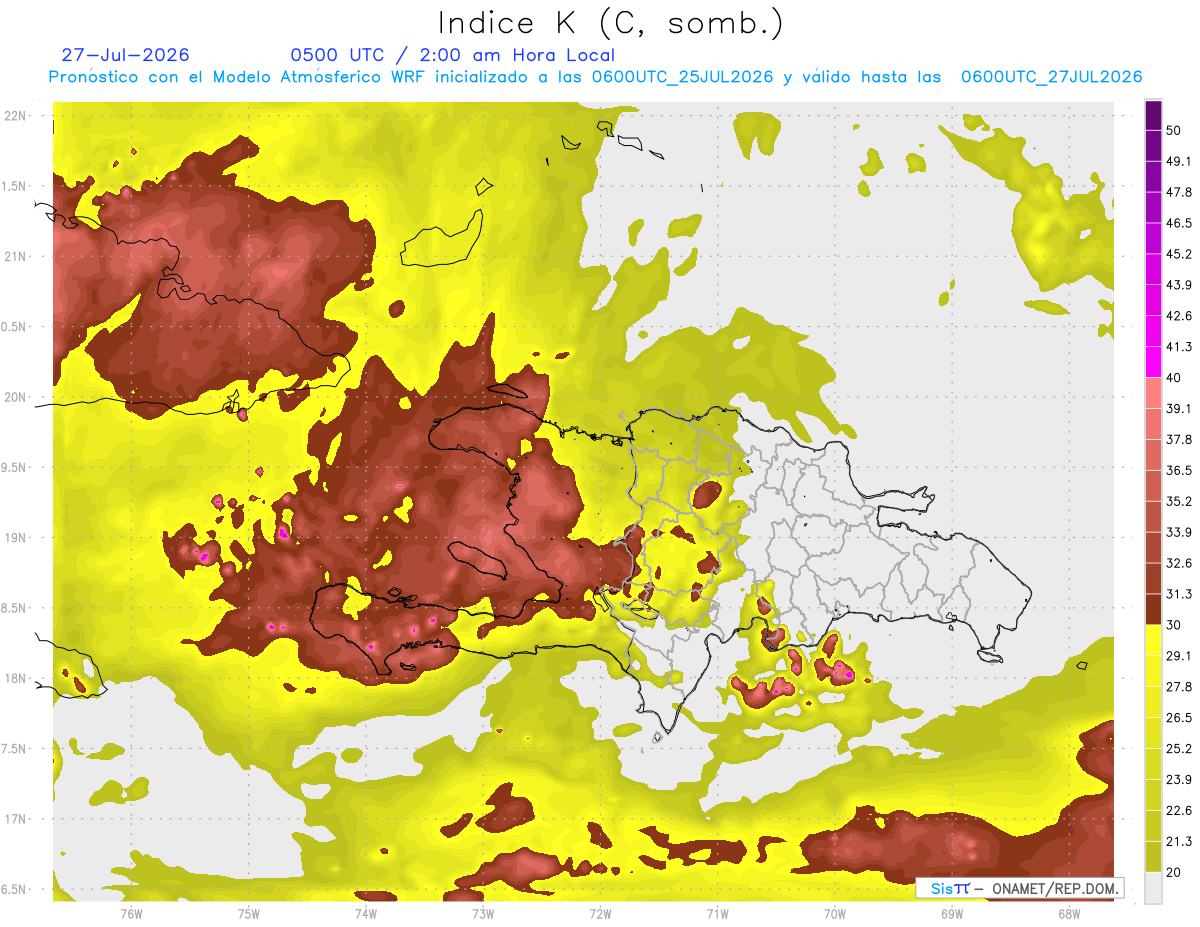Click the "27.8" colorbar value

point(1179,687)
